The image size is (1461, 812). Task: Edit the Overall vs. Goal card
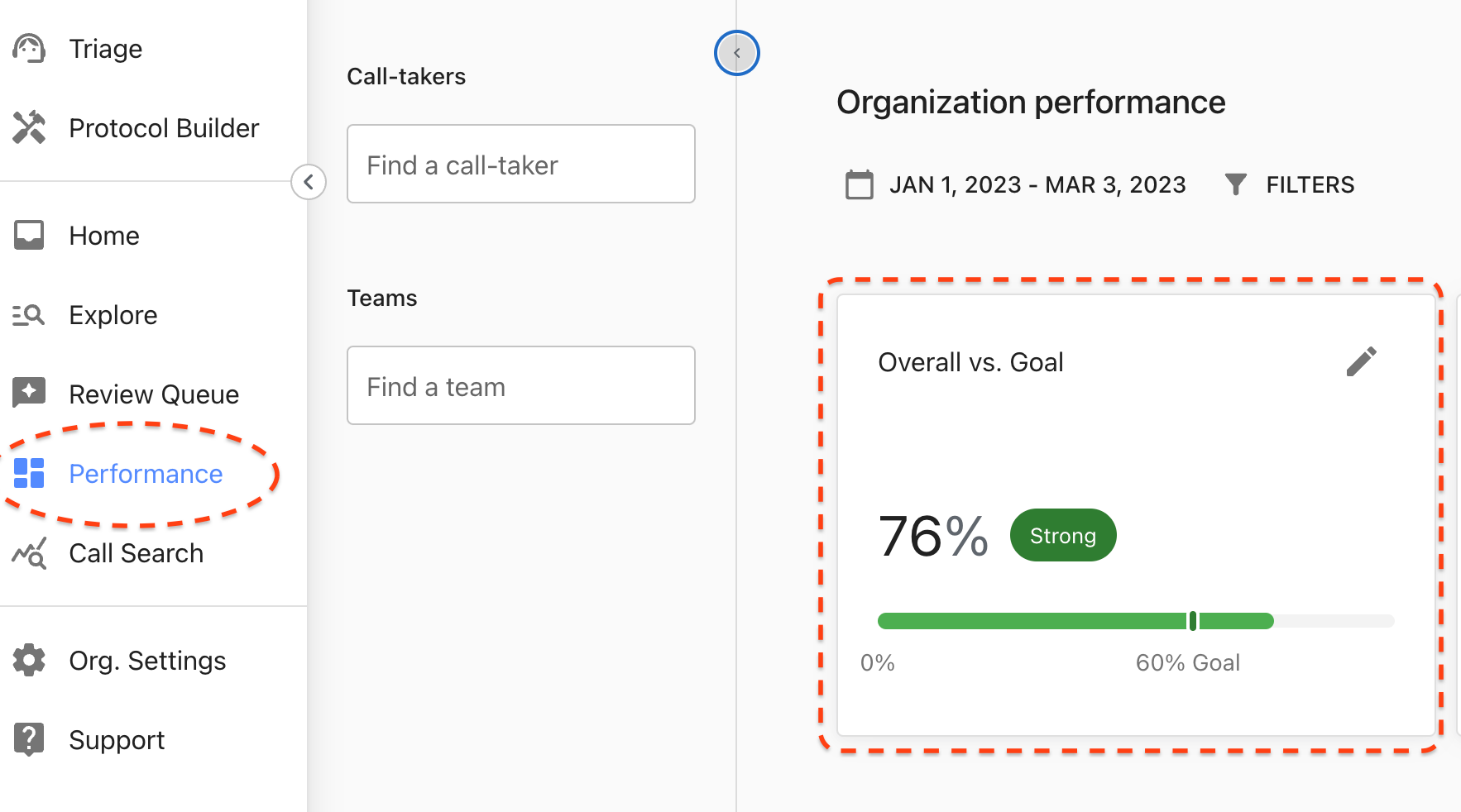click(1361, 361)
